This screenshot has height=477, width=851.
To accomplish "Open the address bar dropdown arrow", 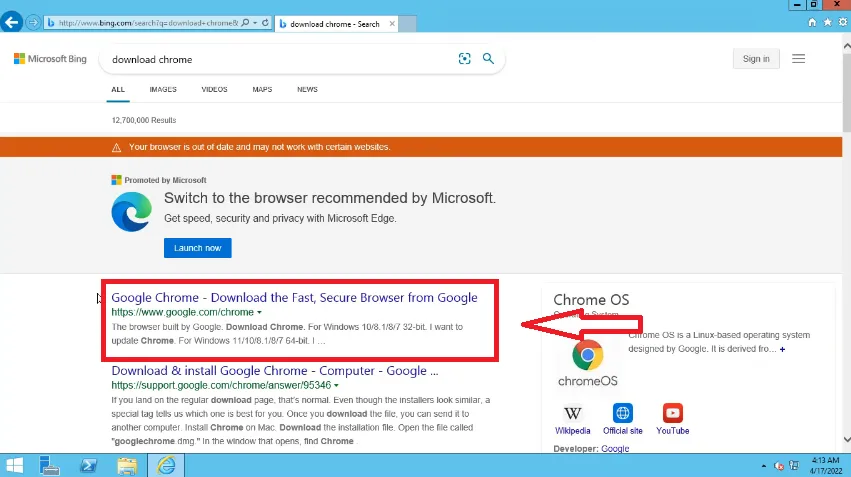I will 255,23.
